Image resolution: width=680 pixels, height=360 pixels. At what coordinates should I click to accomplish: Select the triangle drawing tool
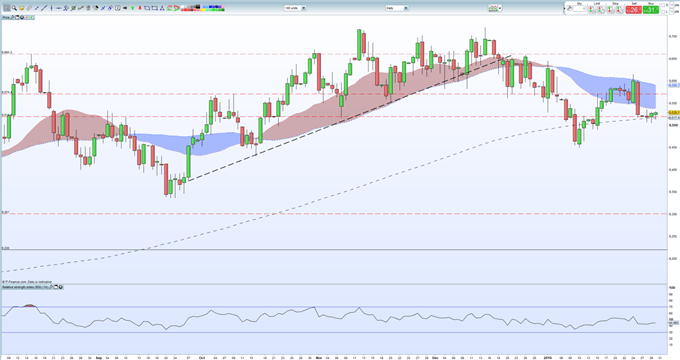click(x=162, y=8)
